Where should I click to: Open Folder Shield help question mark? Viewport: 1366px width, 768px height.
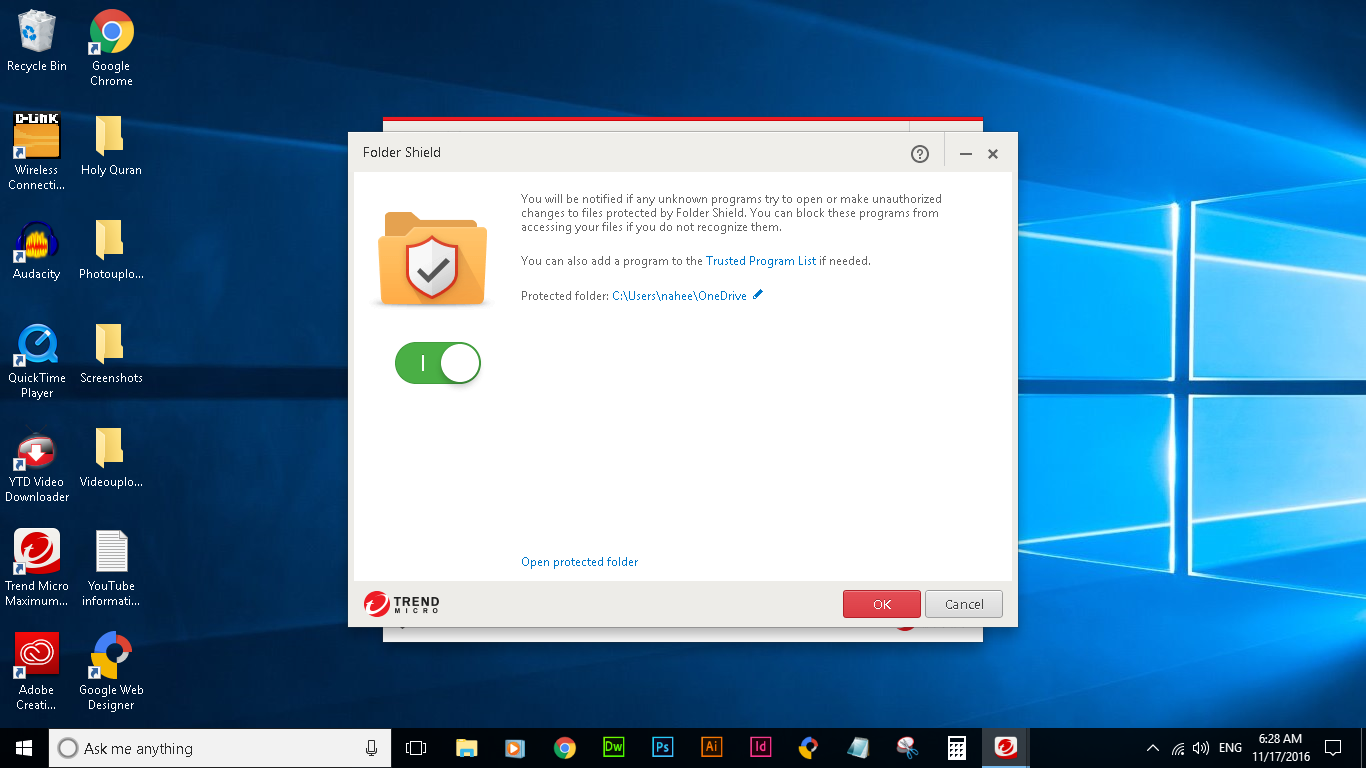[920, 154]
